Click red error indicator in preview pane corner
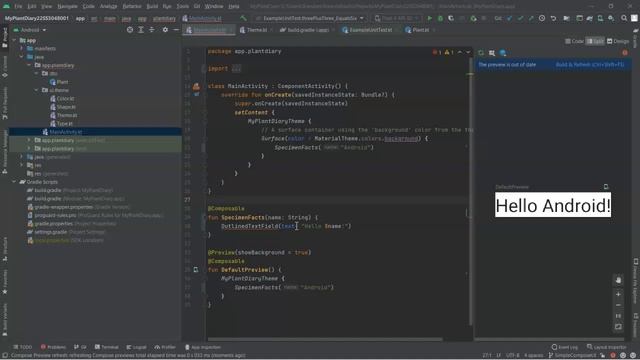640x360 pixels. tap(625, 53)
